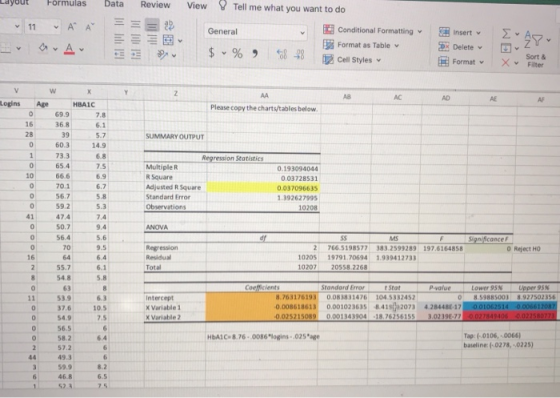Click the Decrease Indent icon
The image size is (560, 398).
click(x=119, y=54)
